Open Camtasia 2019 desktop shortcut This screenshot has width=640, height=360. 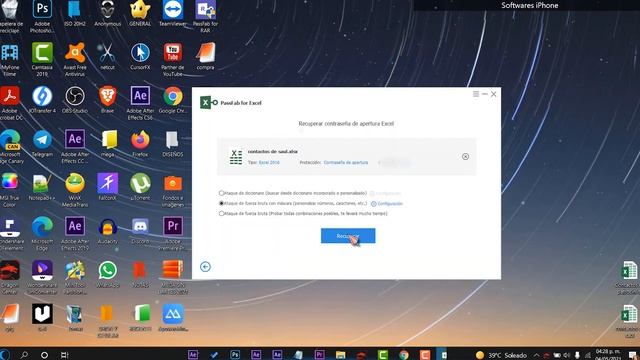[x=42, y=59]
